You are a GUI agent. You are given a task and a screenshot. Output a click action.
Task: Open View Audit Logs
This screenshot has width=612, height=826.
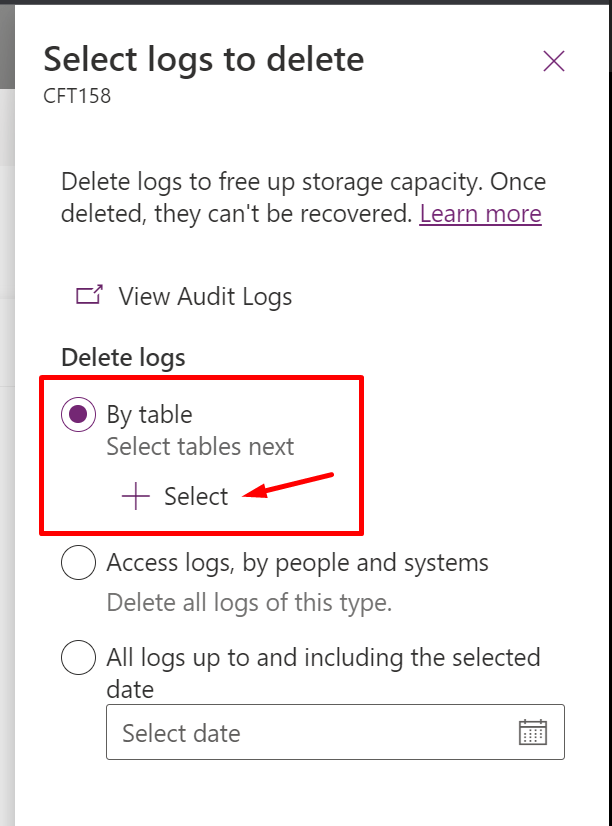pyautogui.click(x=204, y=296)
